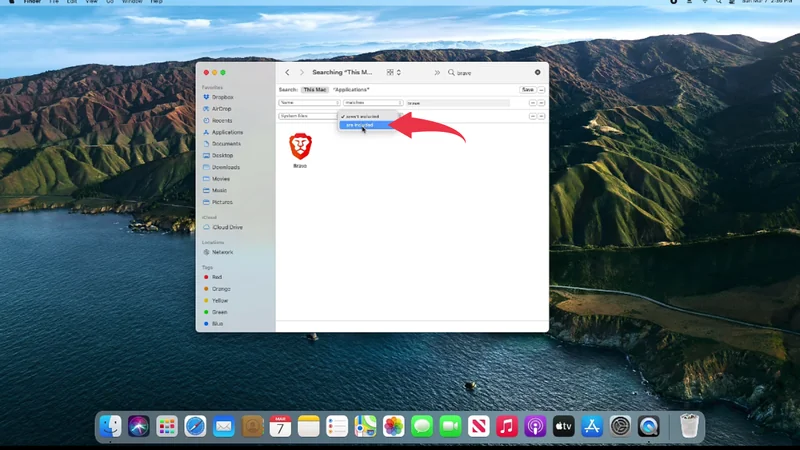Viewport: 800px width, 450px height.
Task: Open the Brave app in search results
Action: (300, 148)
